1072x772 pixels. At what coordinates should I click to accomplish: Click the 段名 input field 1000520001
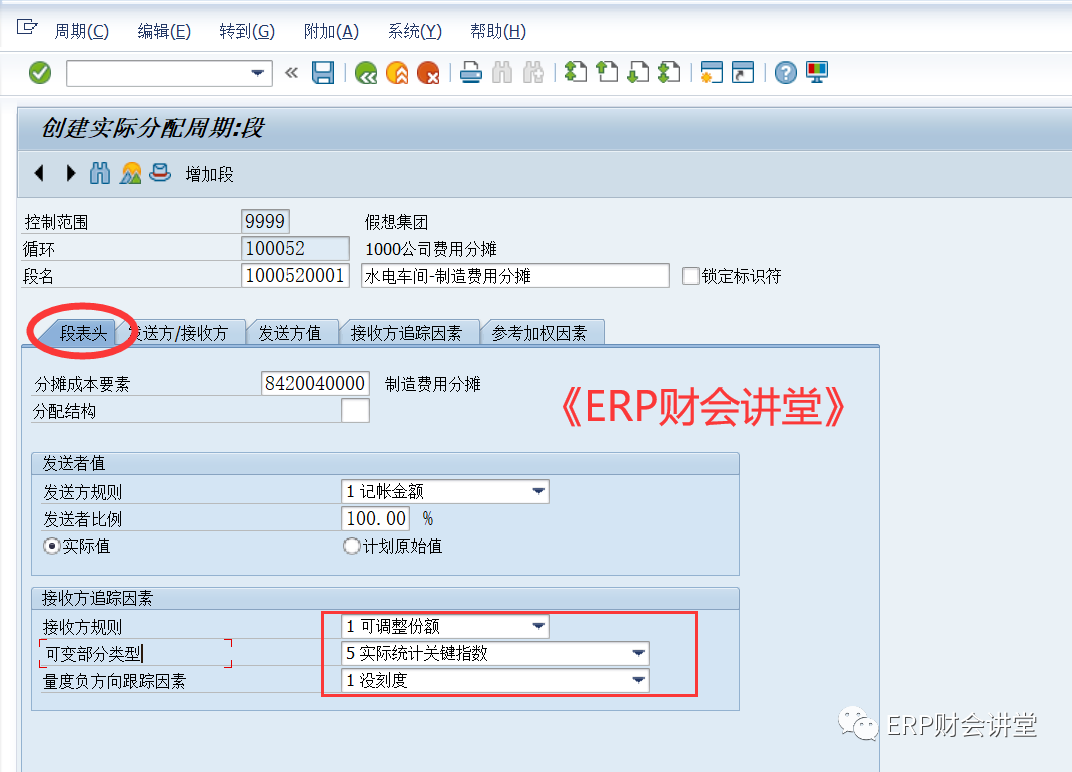pyautogui.click(x=295, y=276)
